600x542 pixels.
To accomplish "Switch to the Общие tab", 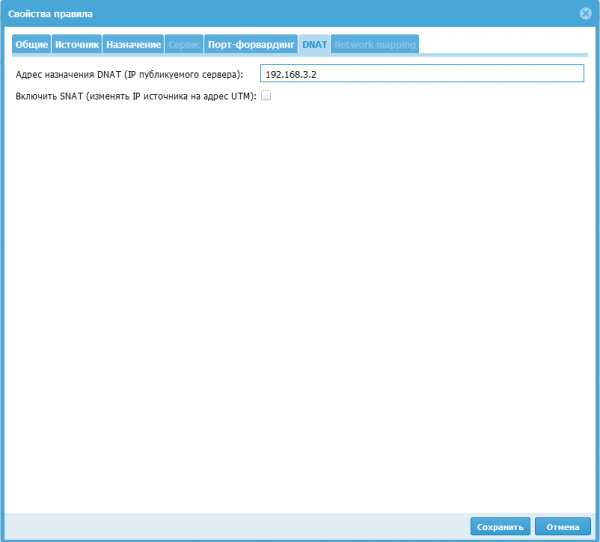I will tap(31, 45).
